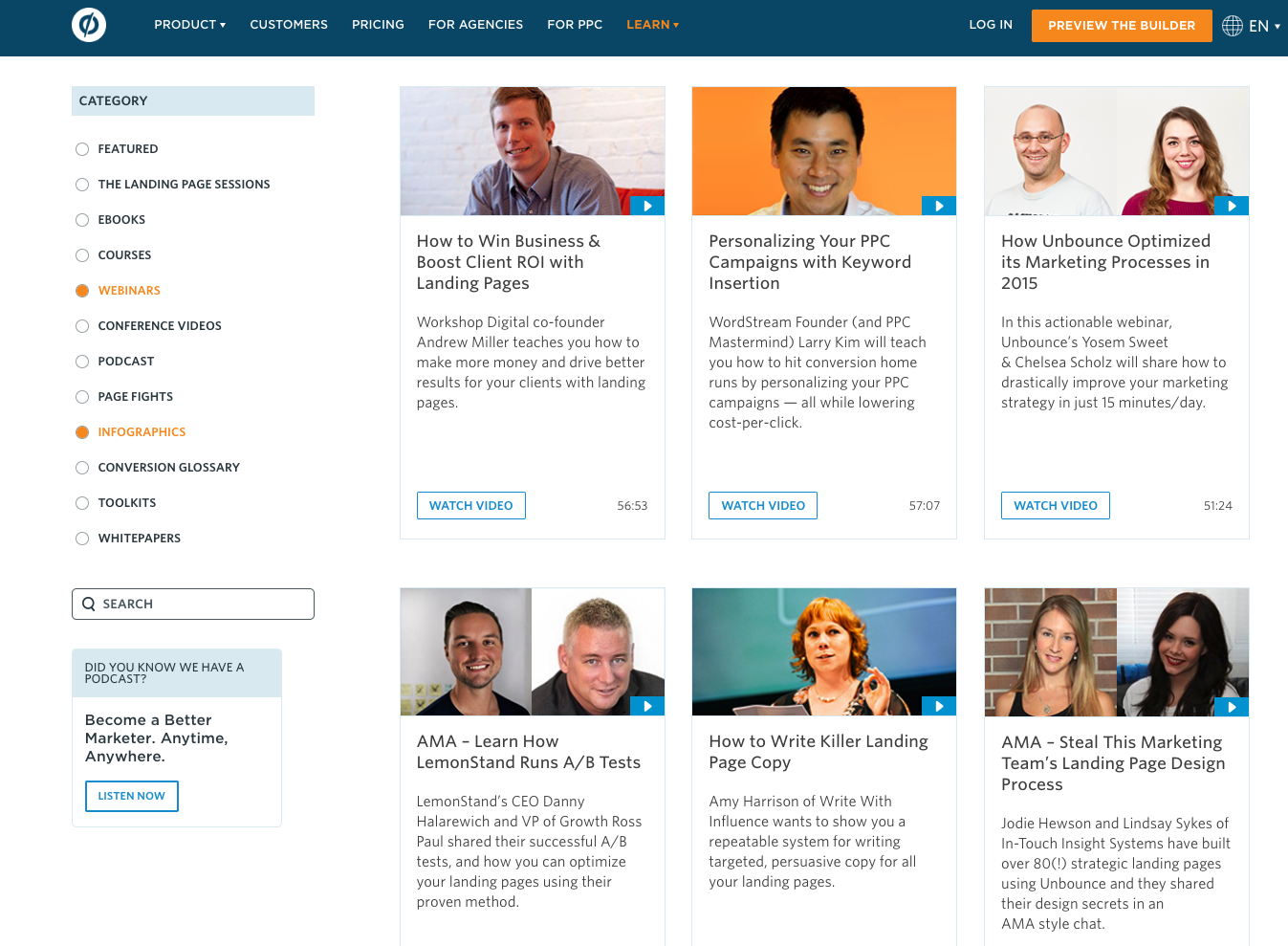This screenshot has height=946, width=1288.
Task: Open the Customers nav item
Action: [289, 25]
